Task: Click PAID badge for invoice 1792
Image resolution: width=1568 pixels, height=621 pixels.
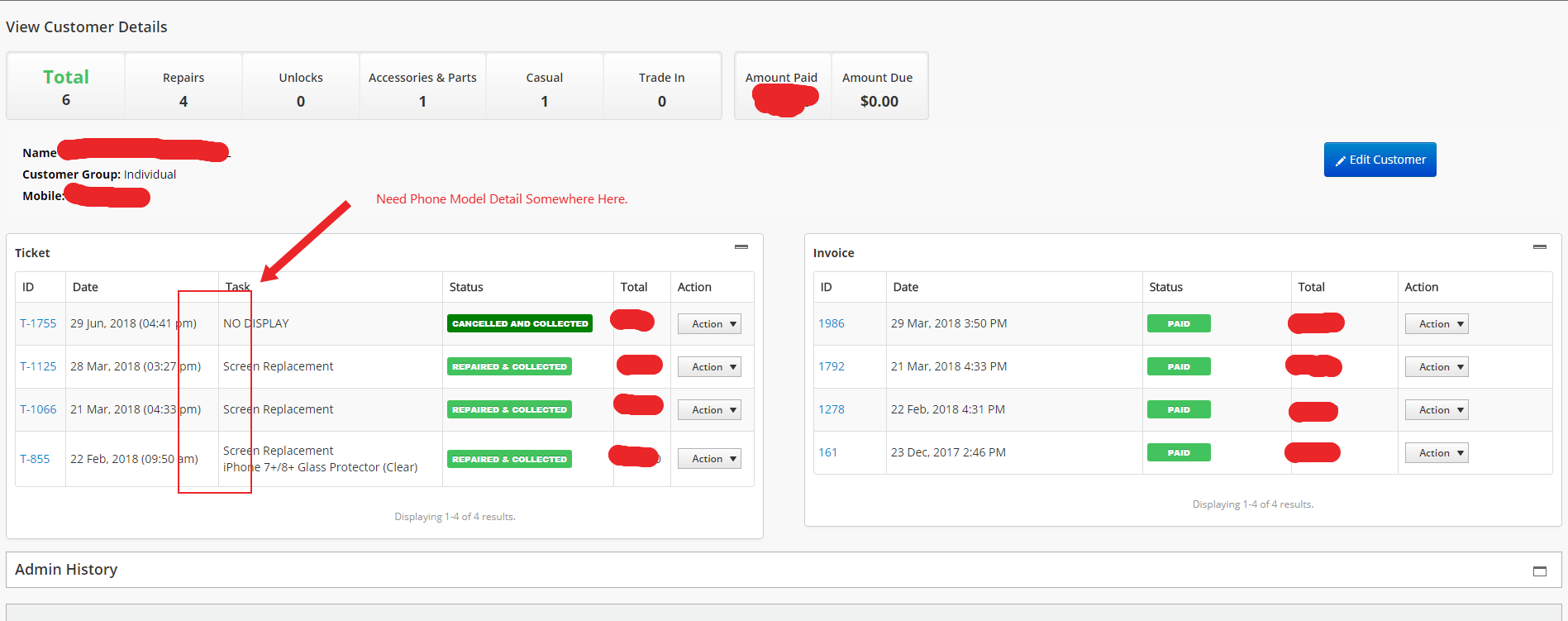Action: 1179,366
